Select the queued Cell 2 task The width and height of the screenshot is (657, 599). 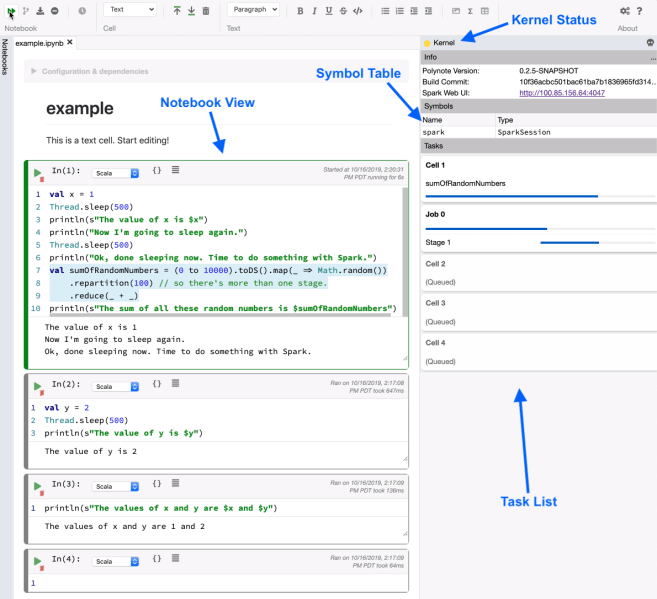tap(539, 273)
